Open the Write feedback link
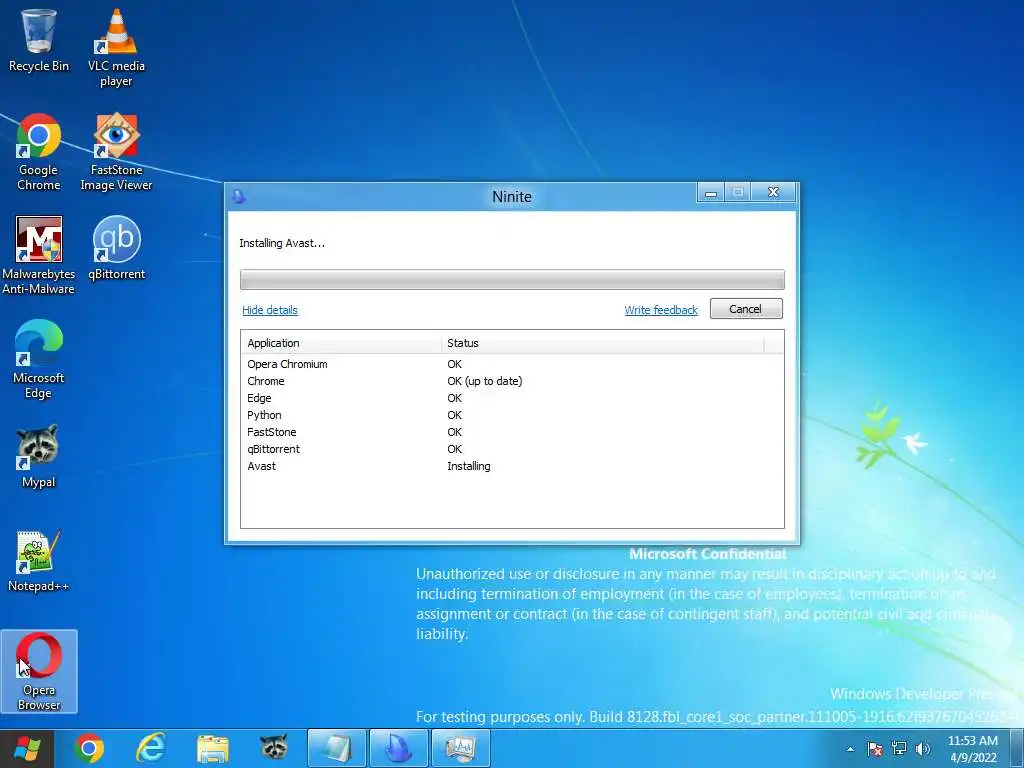The height and width of the screenshot is (768, 1024). [x=661, y=310]
